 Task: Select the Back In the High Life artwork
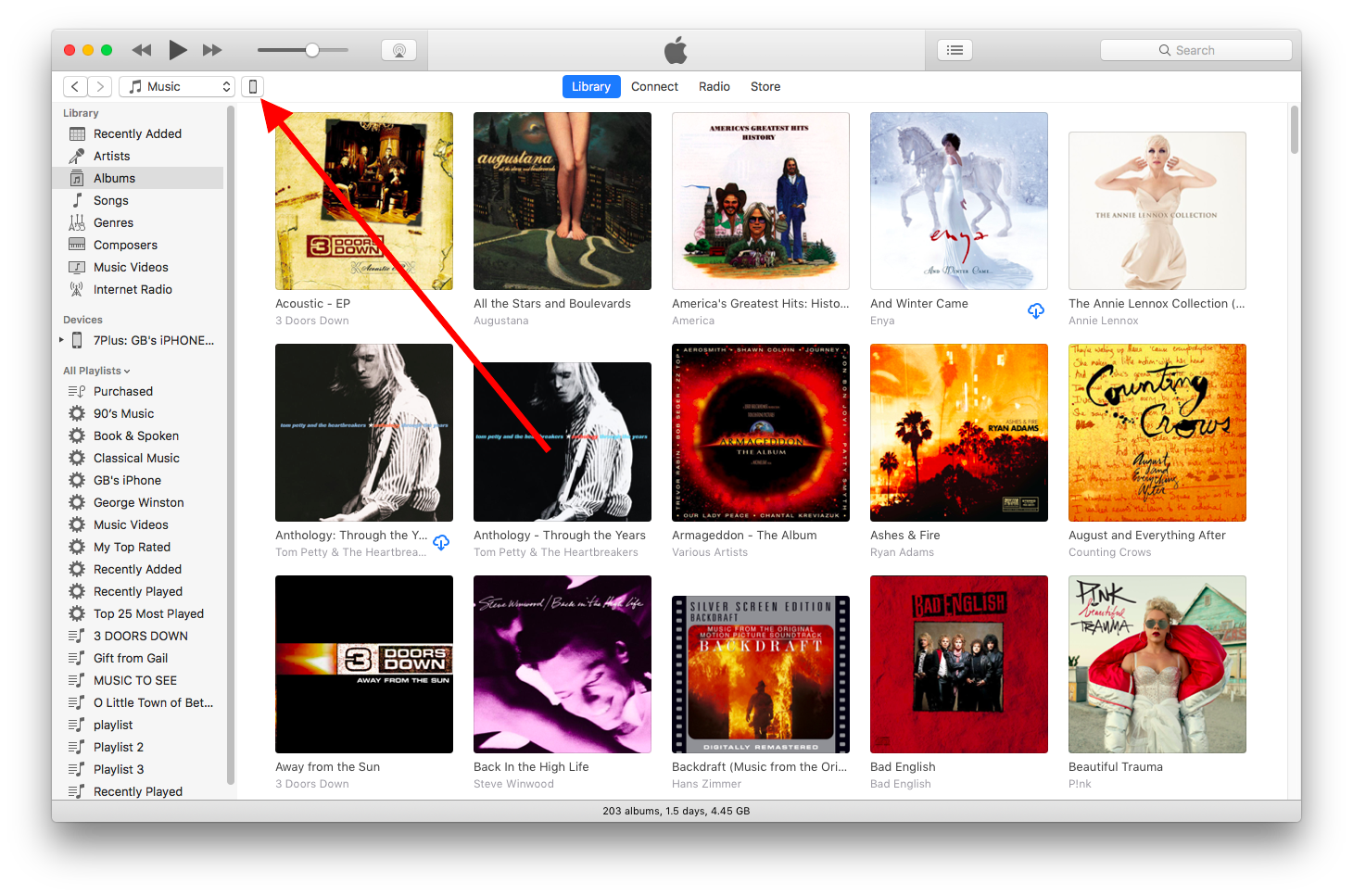click(x=563, y=664)
